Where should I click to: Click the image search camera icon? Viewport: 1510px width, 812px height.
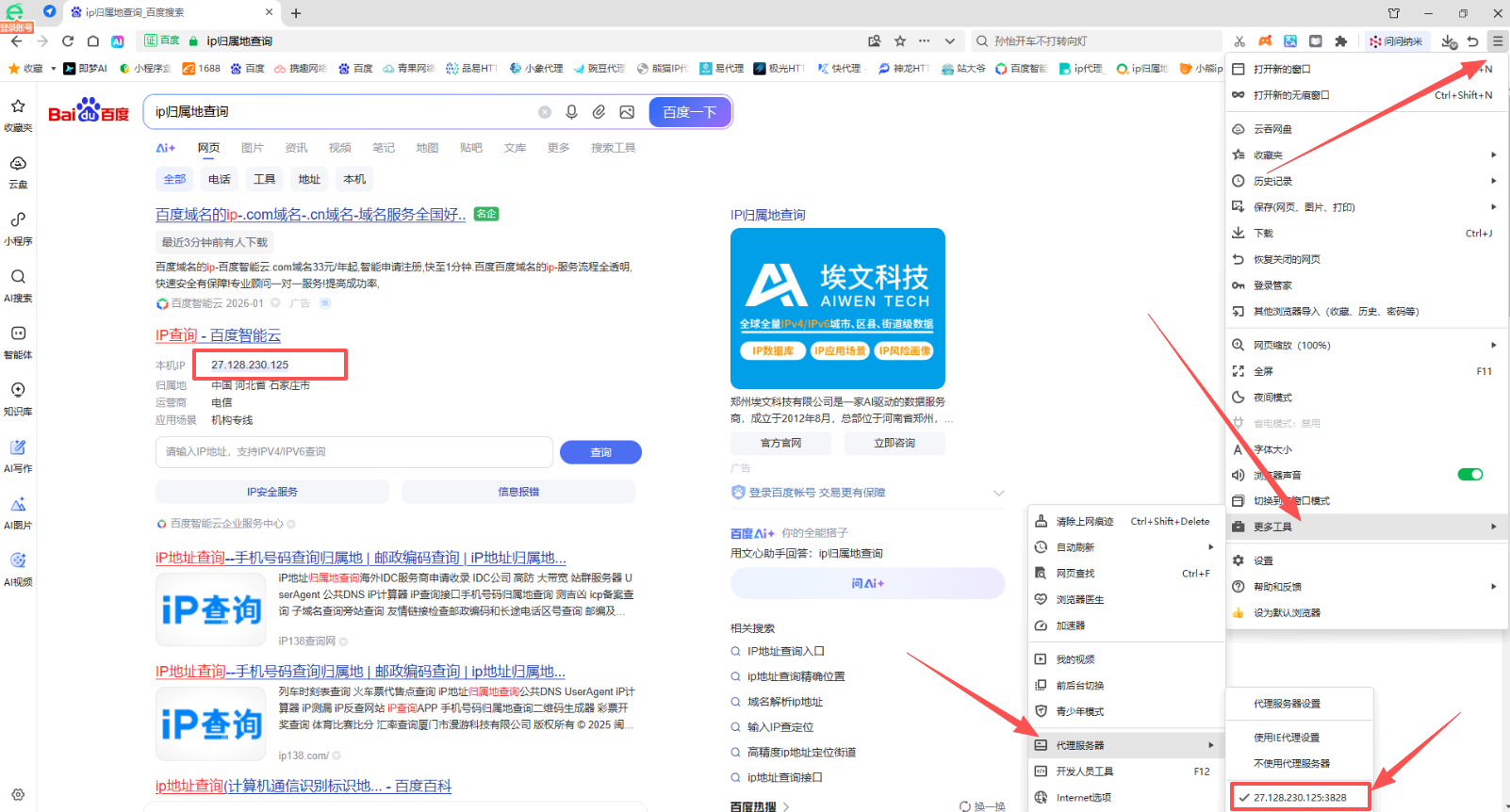[627, 112]
